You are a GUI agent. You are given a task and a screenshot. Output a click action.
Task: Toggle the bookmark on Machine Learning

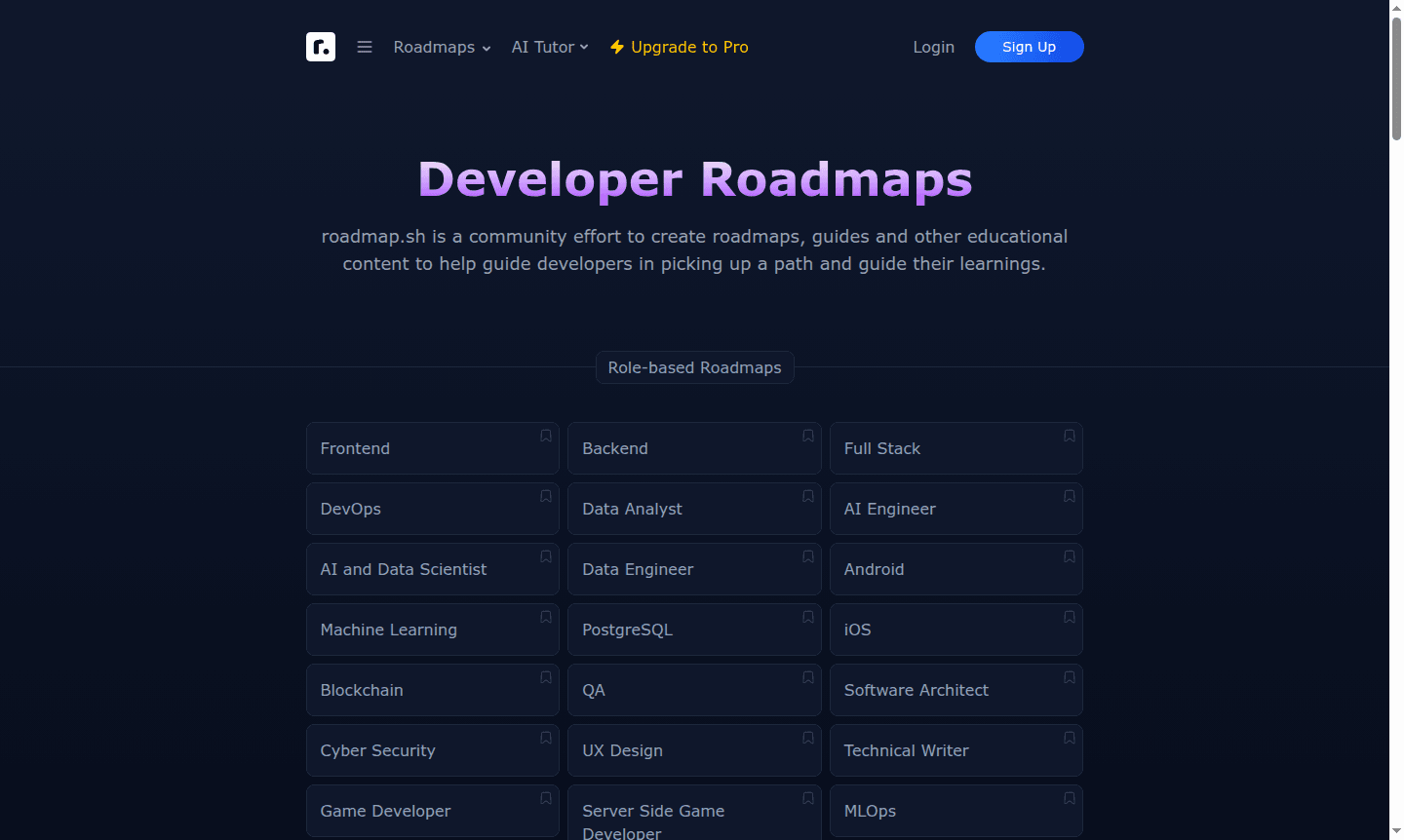pos(545,617)
